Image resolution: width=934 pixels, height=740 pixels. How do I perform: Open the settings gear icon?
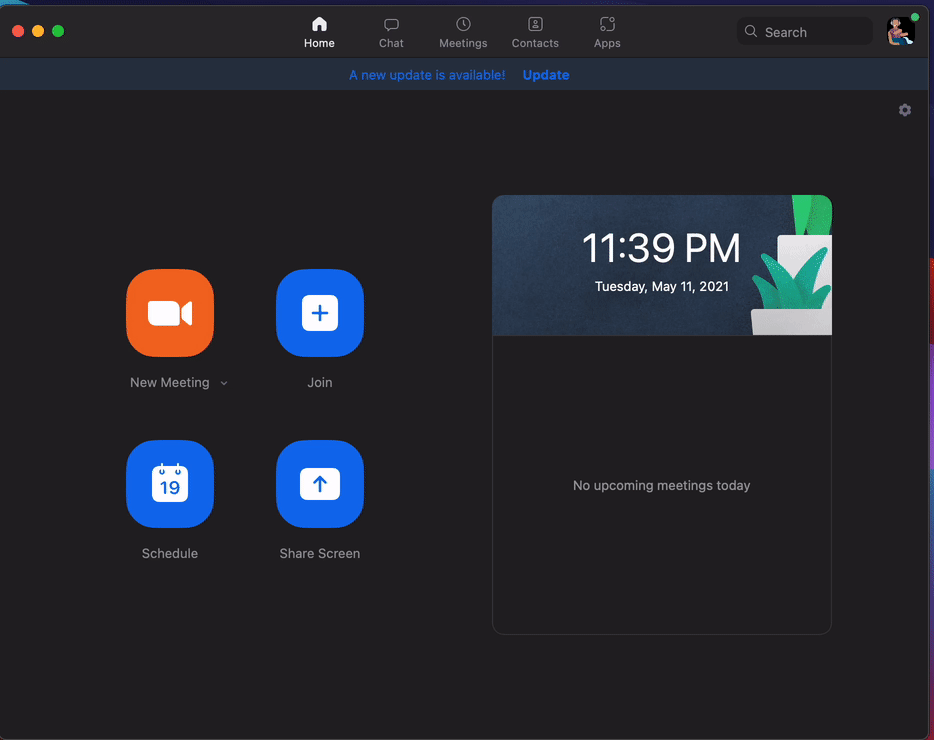[905, 110]
